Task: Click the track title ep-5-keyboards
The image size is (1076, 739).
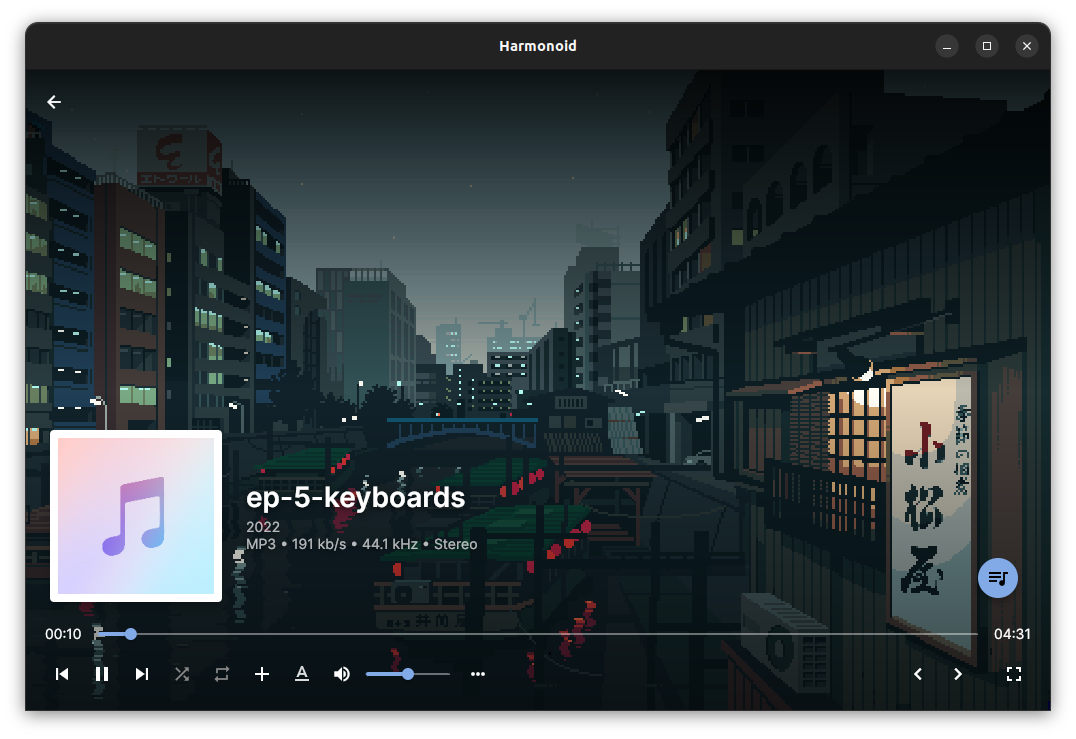Action: click(355, 496)
